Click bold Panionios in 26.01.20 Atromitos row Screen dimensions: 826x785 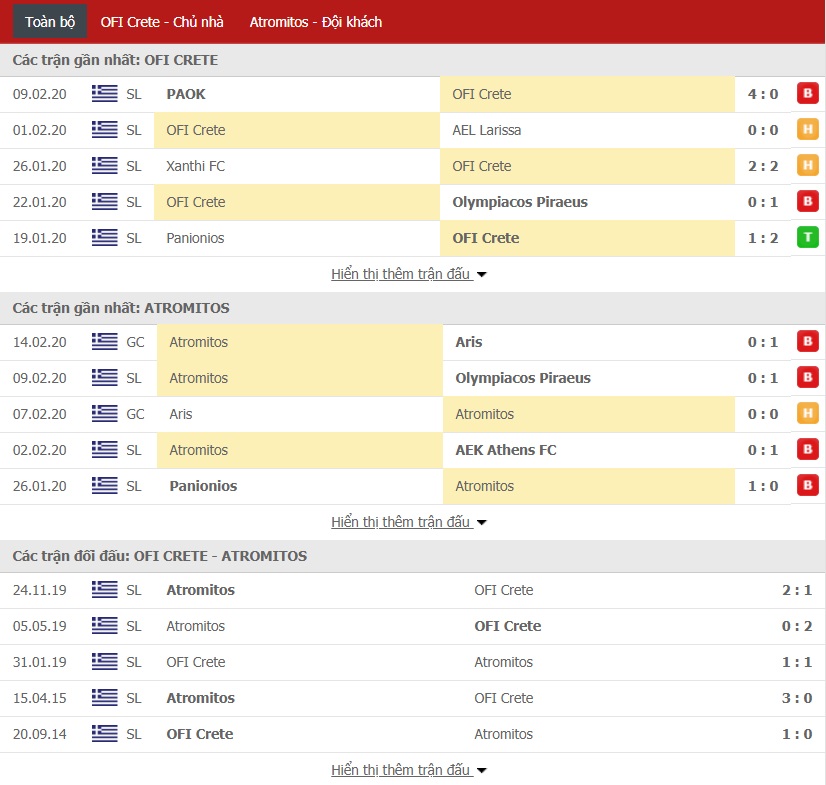pos(203,486)
